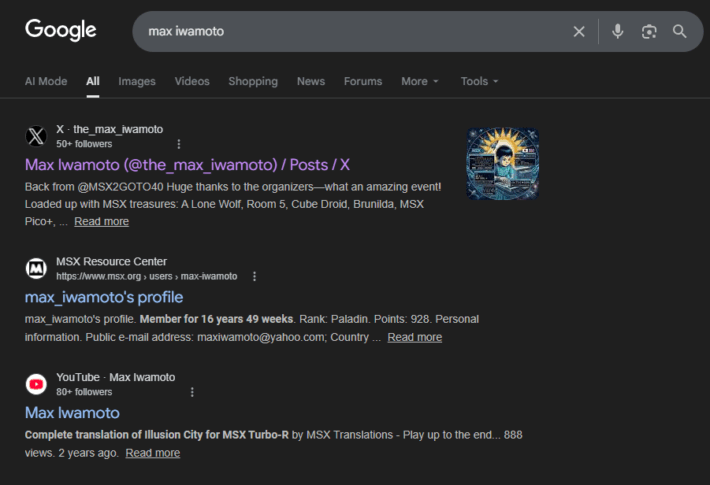This screenshot has height=485, width=710.
Task: Switch to Videos tab
Action: pyautogui.click(x=192, y=81)
